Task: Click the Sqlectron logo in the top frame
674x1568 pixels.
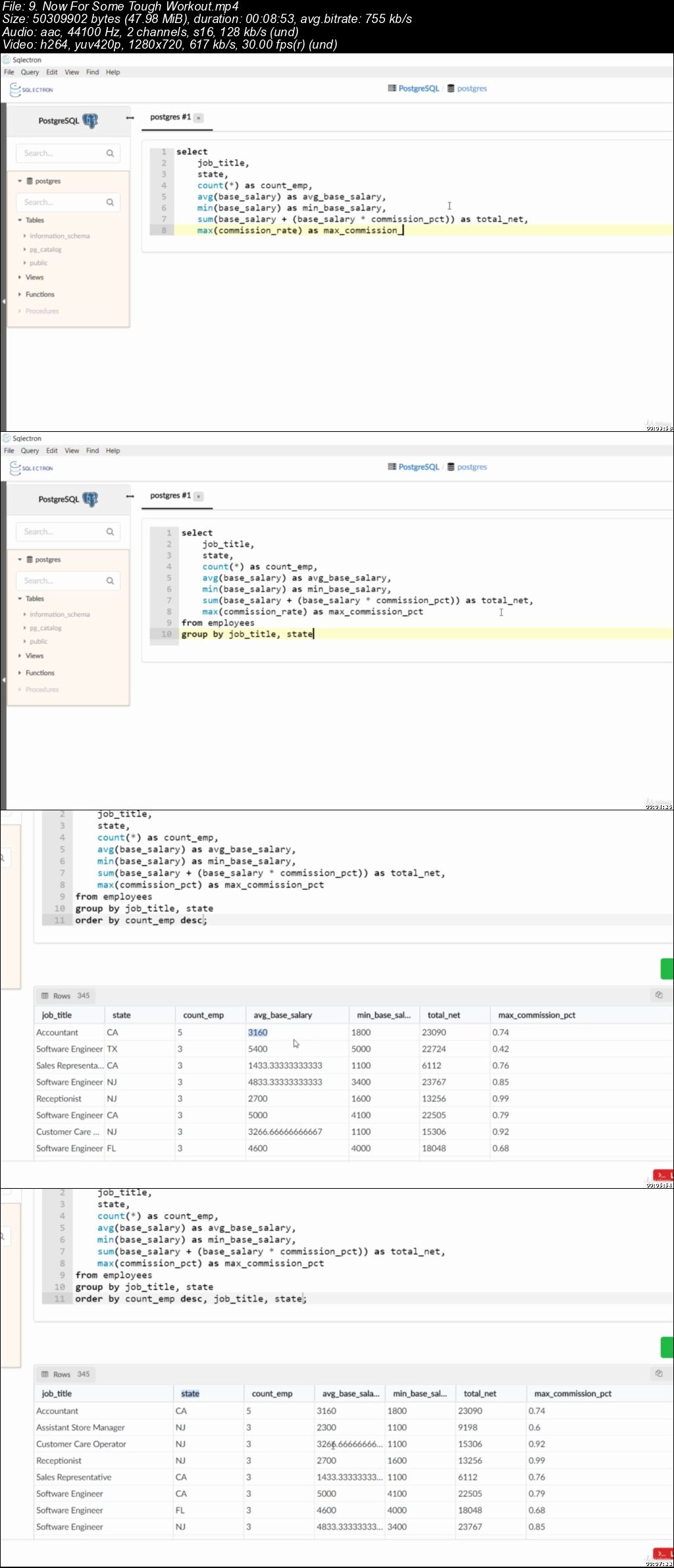Action: coord(32,90)
